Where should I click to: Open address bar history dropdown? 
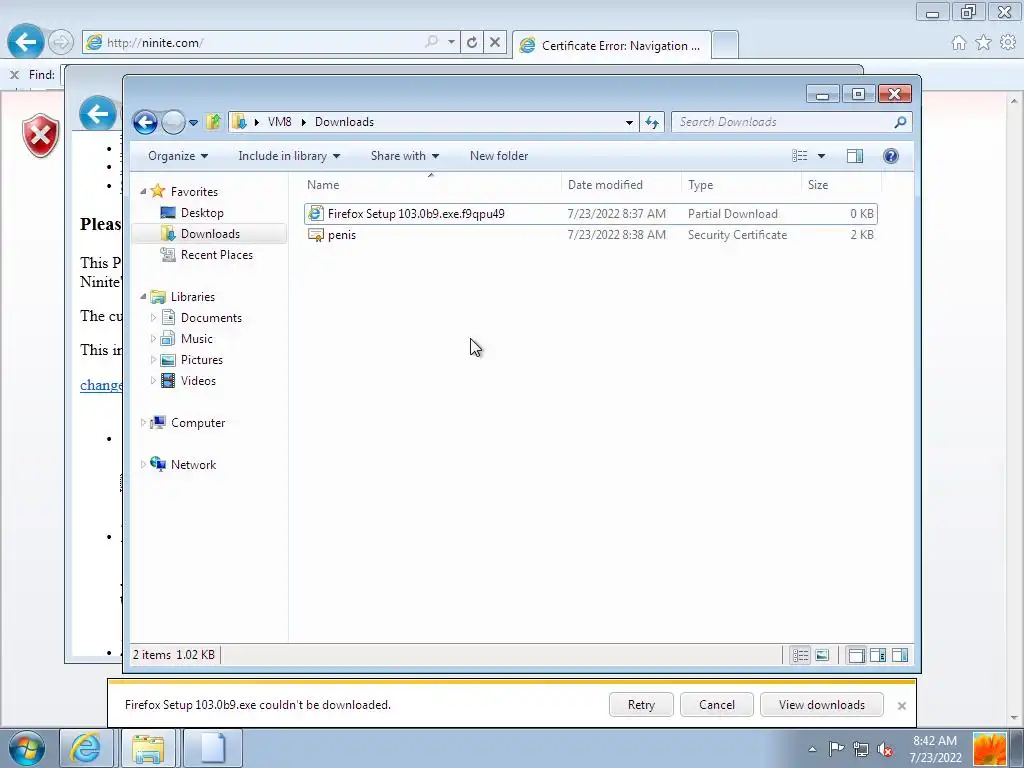tap(629, 122)
